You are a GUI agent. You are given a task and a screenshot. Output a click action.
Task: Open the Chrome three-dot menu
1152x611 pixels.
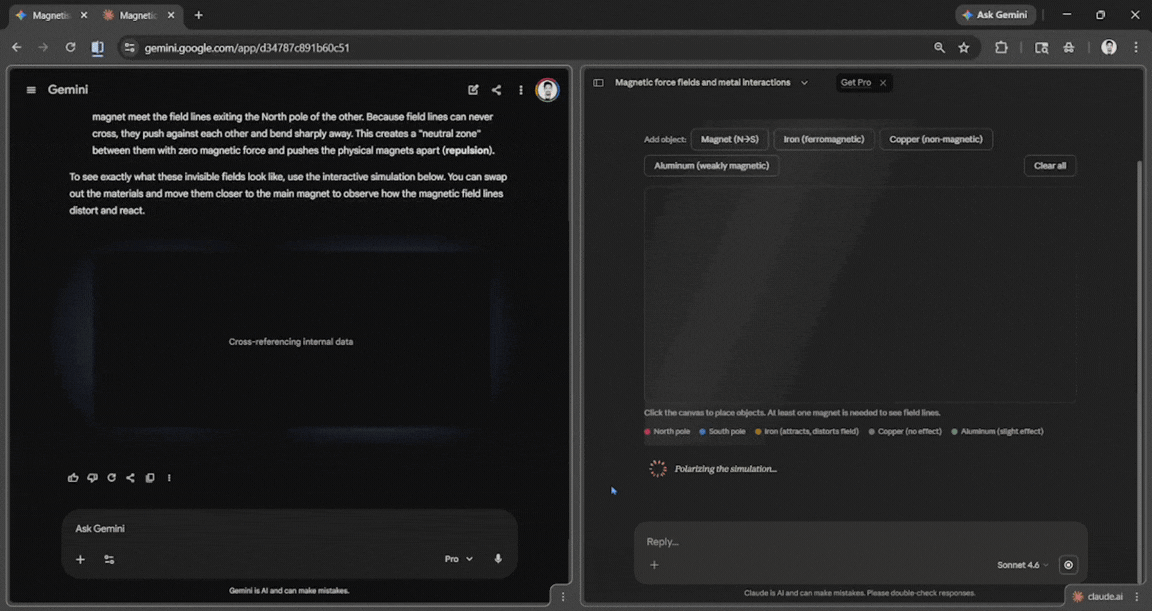pyautogui.click(x=1136, y=48)
